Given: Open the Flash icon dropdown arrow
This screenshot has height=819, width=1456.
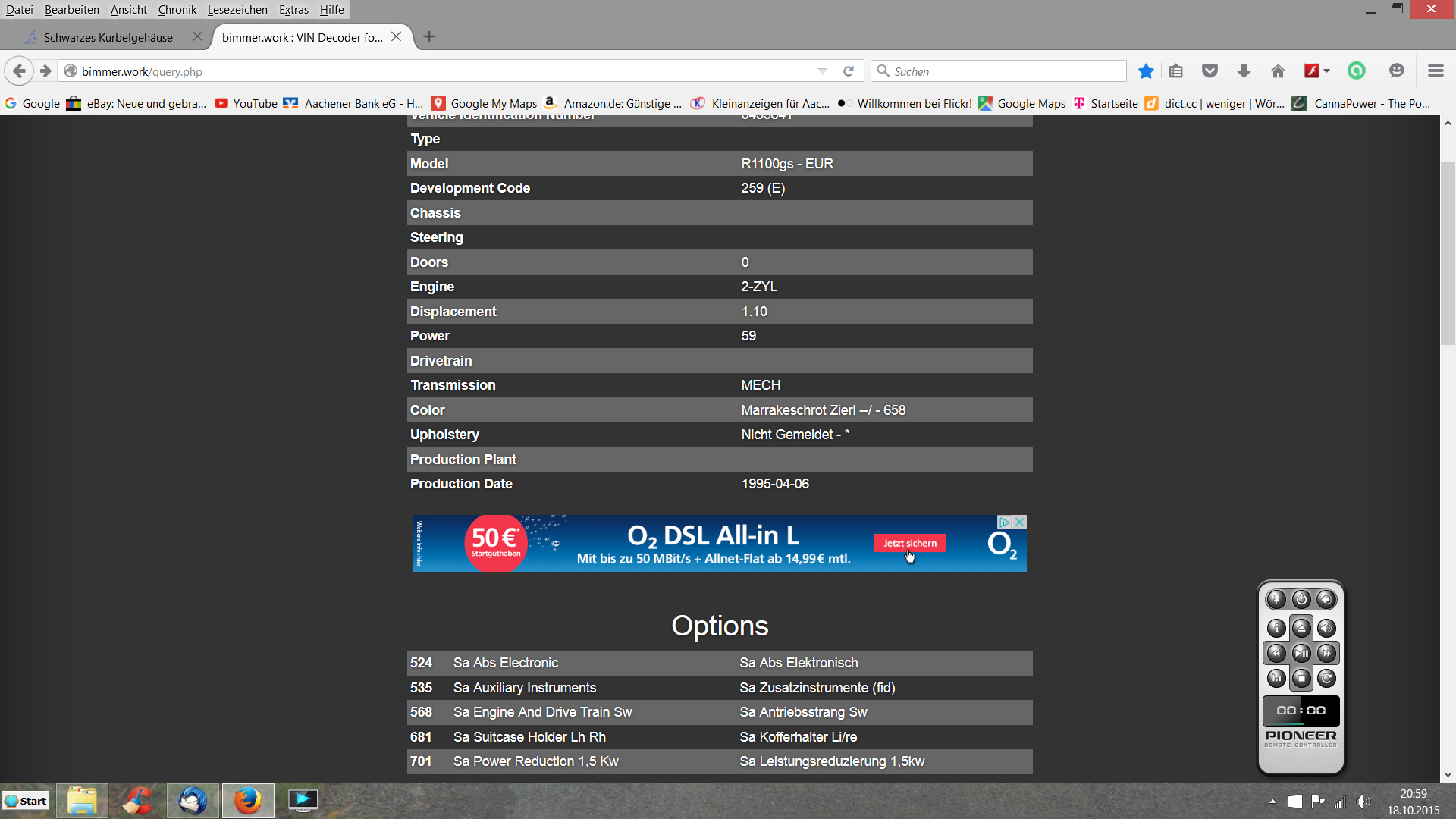Looking at the screenshot, I should (1327, 71).
